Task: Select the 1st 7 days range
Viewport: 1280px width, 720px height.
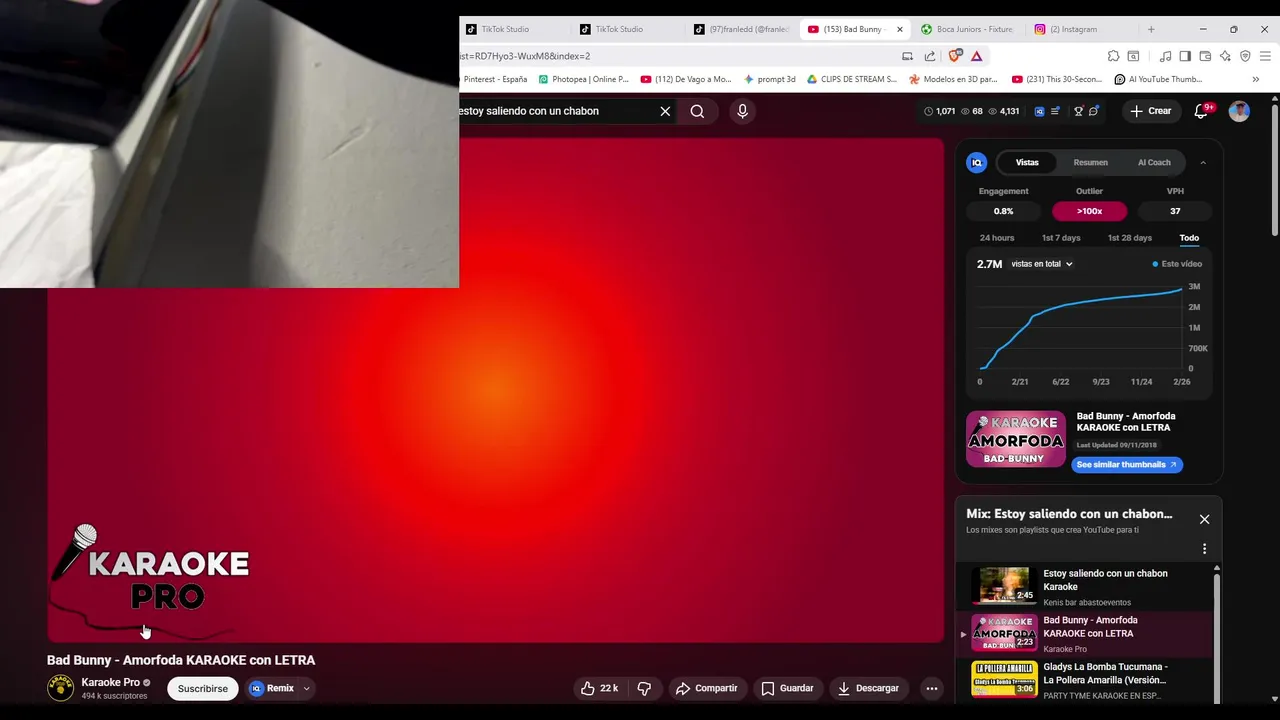Action: pyautogui.click(x=1061, y=238)
